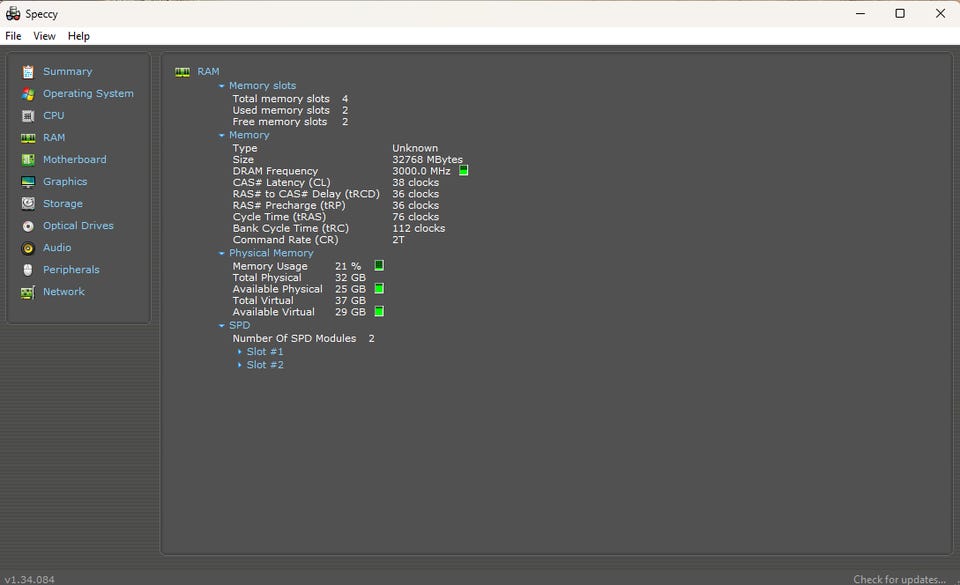The width and height of the screenshot is (960, 585).
Task: Click the 3000.0 MHz frequency value
Action: 421,171
